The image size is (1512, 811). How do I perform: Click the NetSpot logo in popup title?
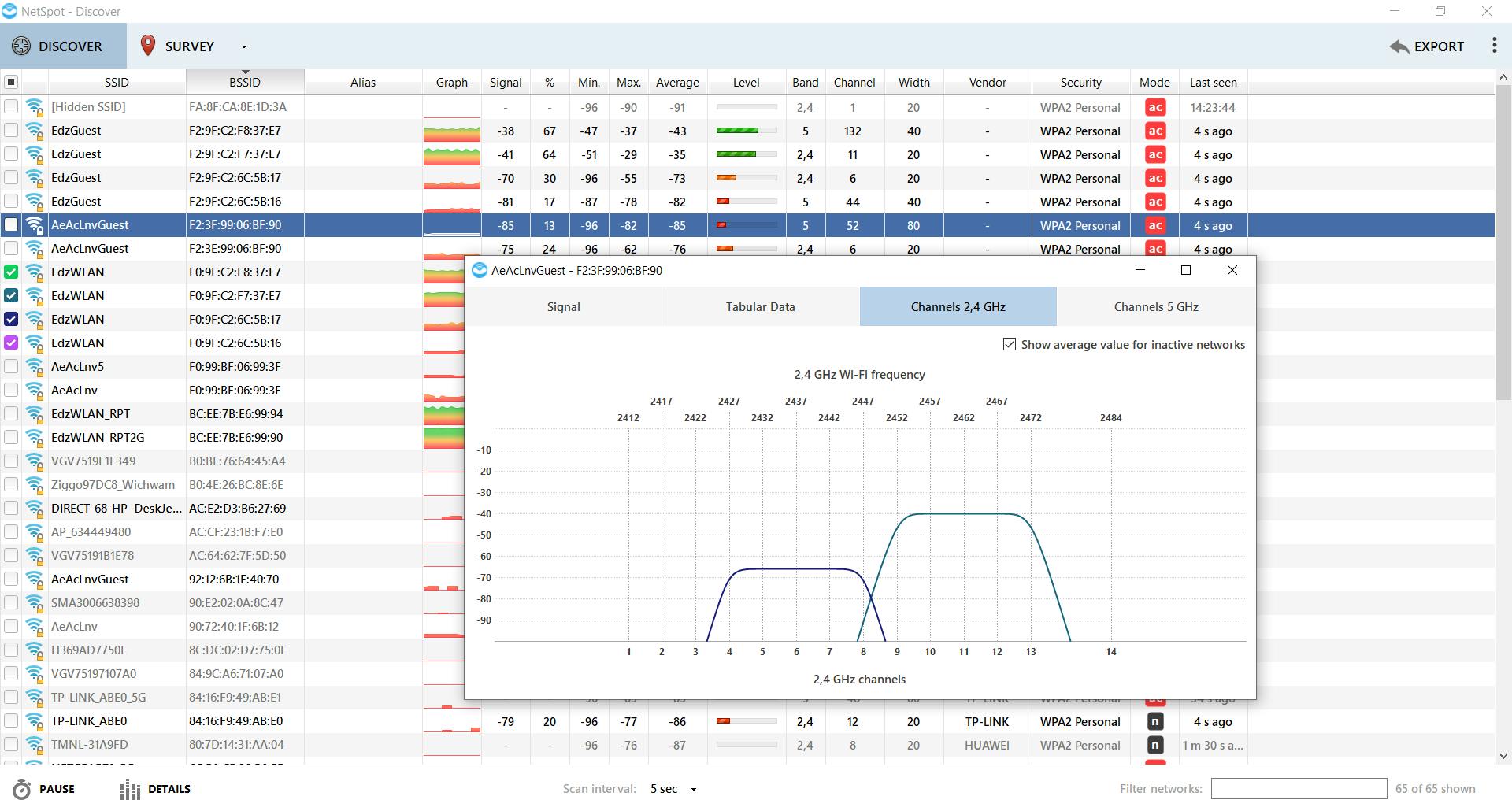pos(479,270)
